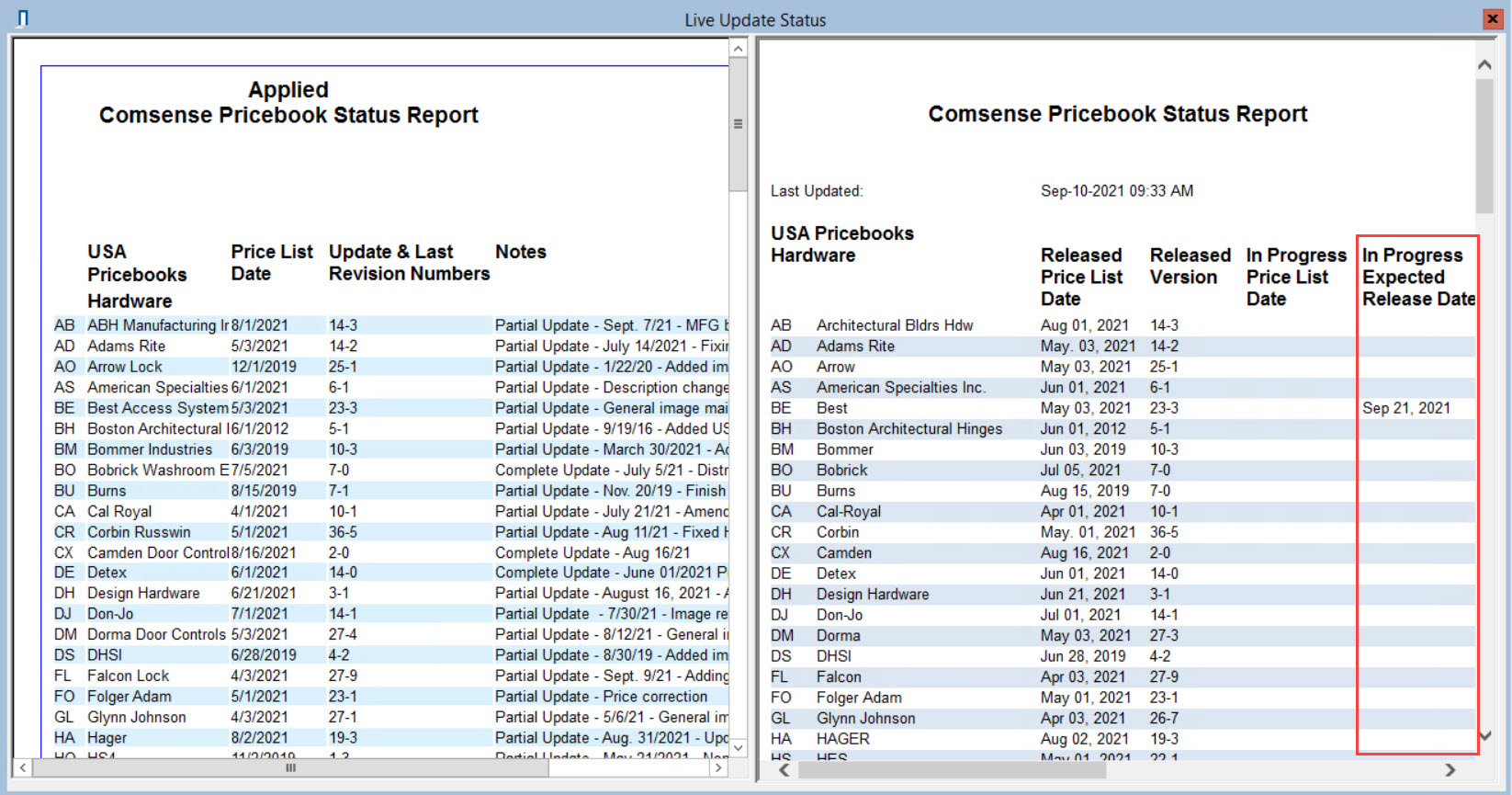Select 'American Specialties' in Applied report
1512x795 pixels.
[x=157, y=387]
